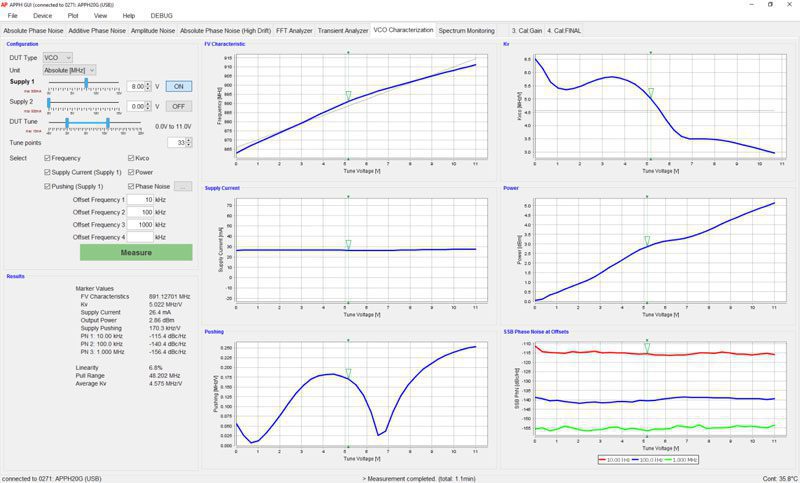Click the marker triangle on Kv plot
800x483 pixels.
point(650,93)
